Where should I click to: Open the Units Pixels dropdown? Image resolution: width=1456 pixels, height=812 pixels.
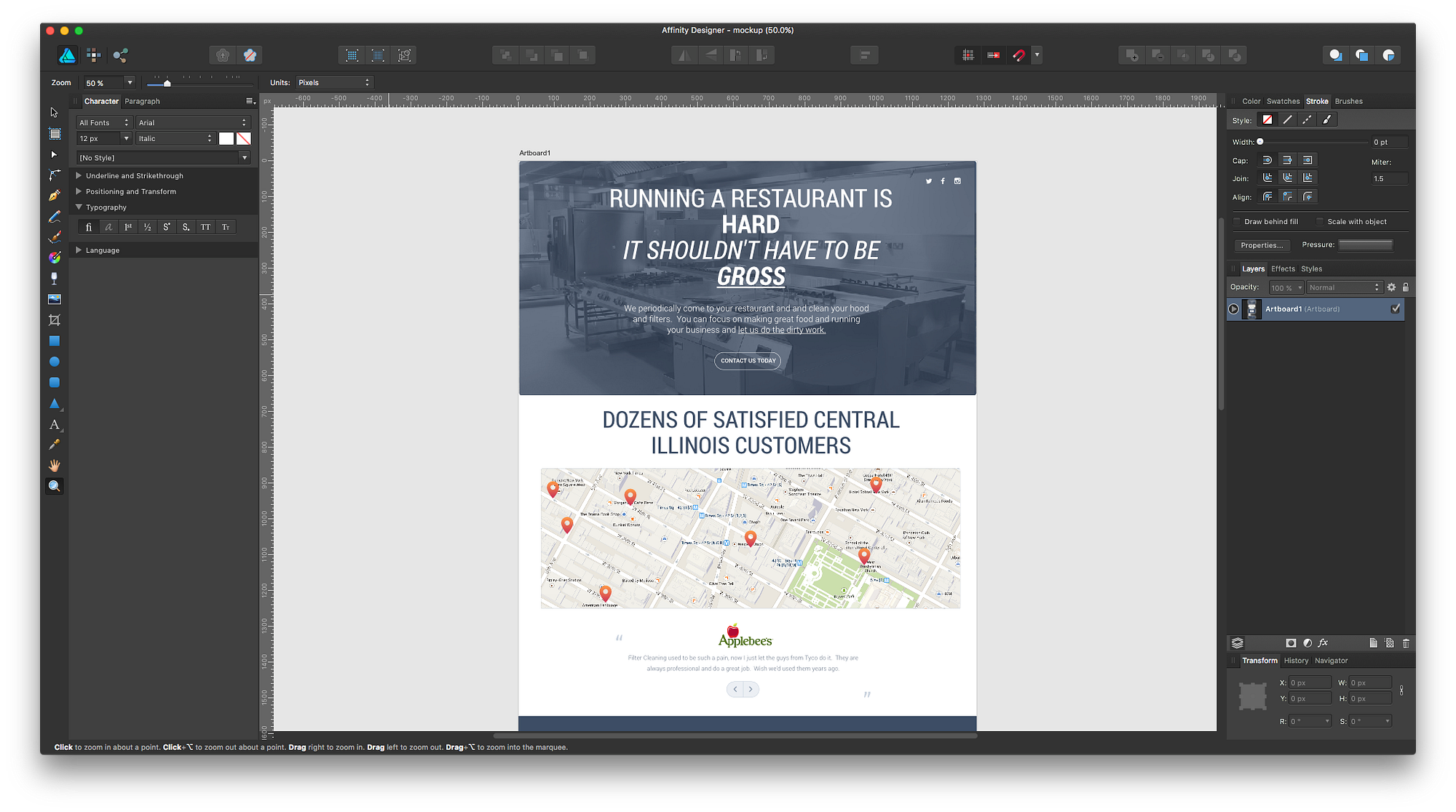(x=334, y=83)
